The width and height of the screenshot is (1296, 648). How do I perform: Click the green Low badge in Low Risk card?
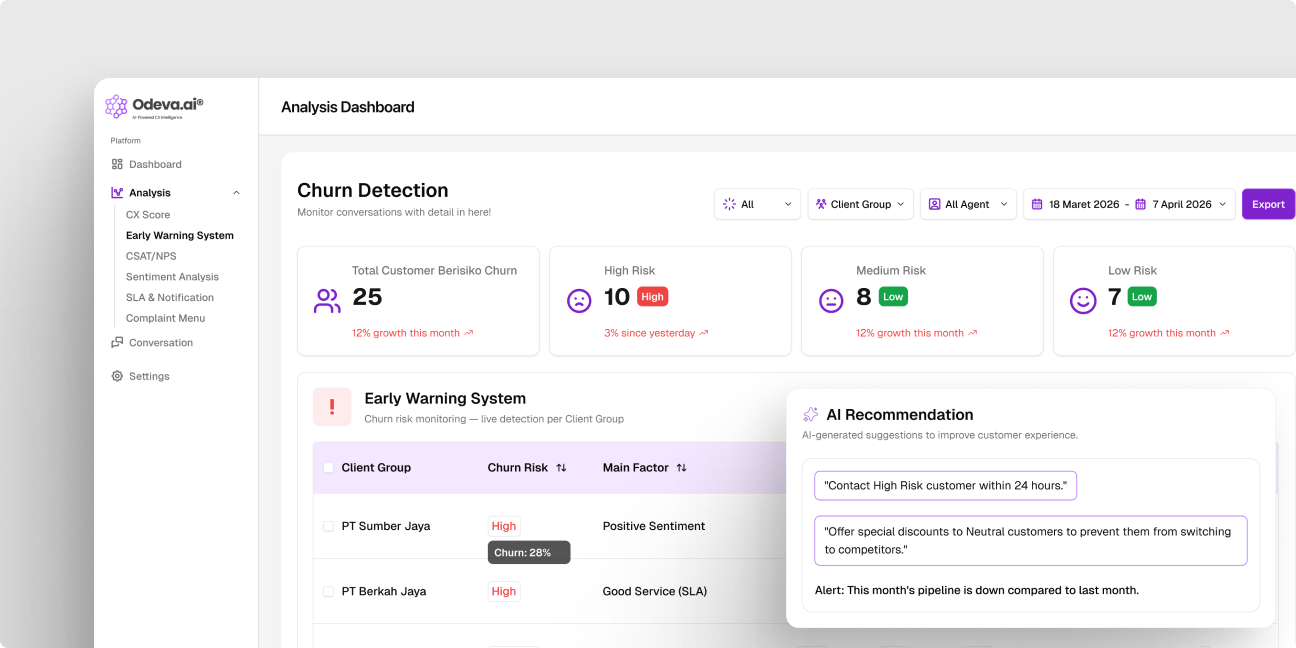click(x=1142, y=297)
